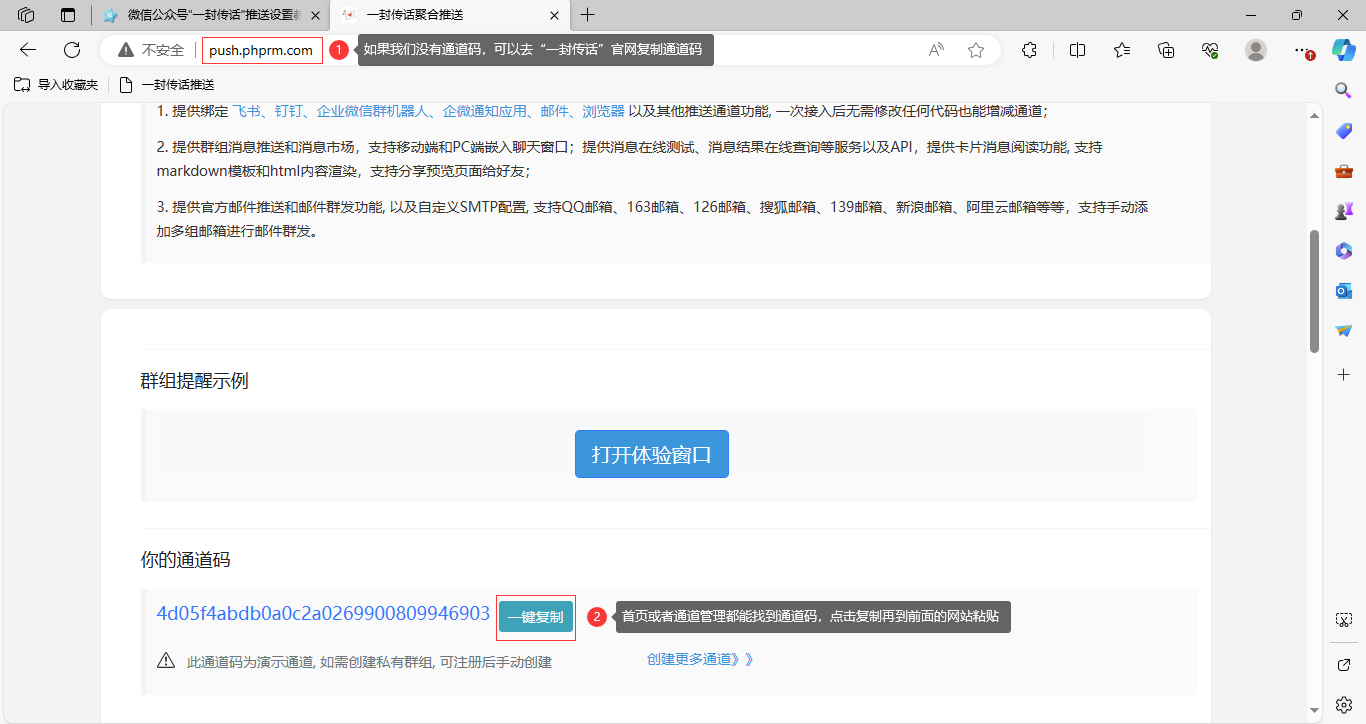Open 导入收藏夹 bookmarks folder
Screen dimensions: 1366x724
pos(56,85)
